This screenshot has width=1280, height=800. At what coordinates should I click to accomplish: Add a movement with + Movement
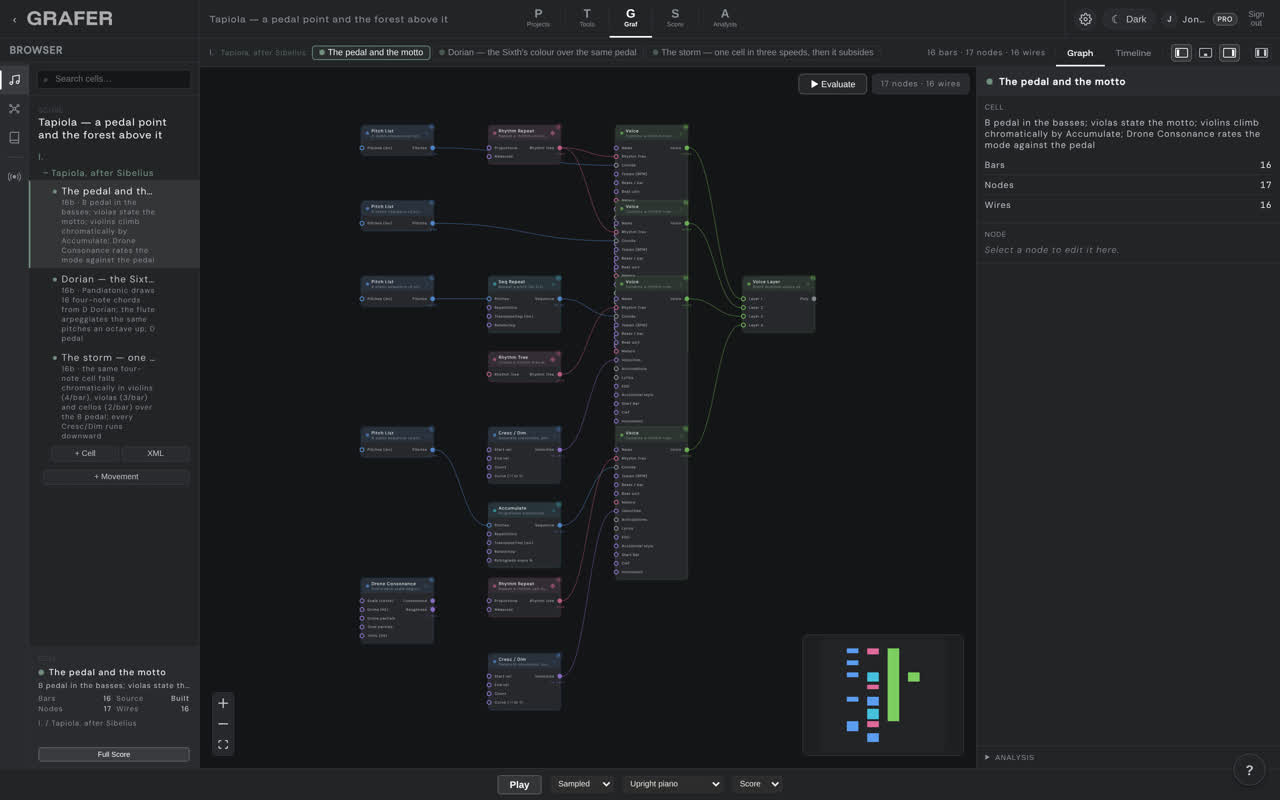click(116, 476)
